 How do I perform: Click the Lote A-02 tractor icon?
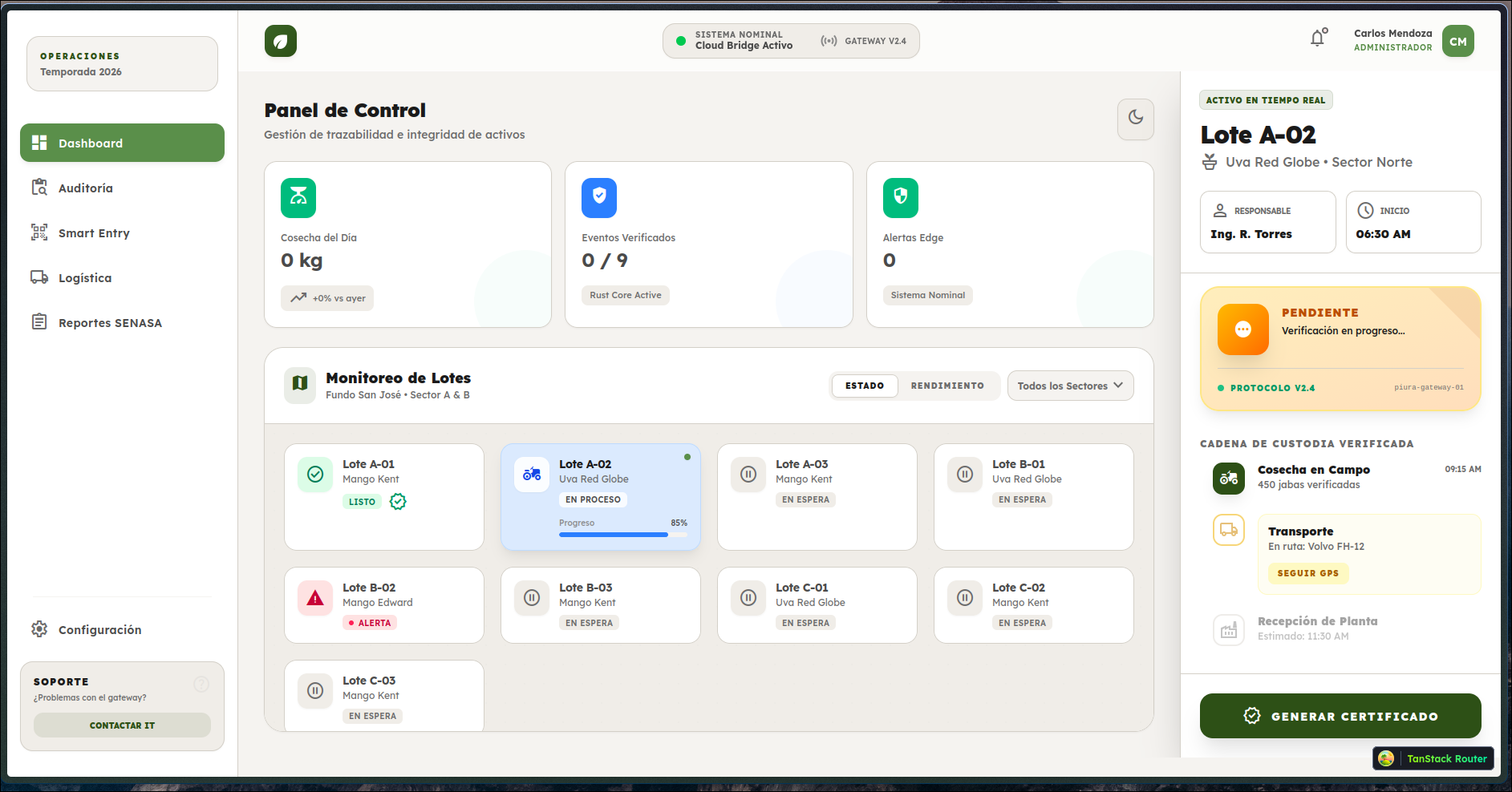click(x=532, y=475)
